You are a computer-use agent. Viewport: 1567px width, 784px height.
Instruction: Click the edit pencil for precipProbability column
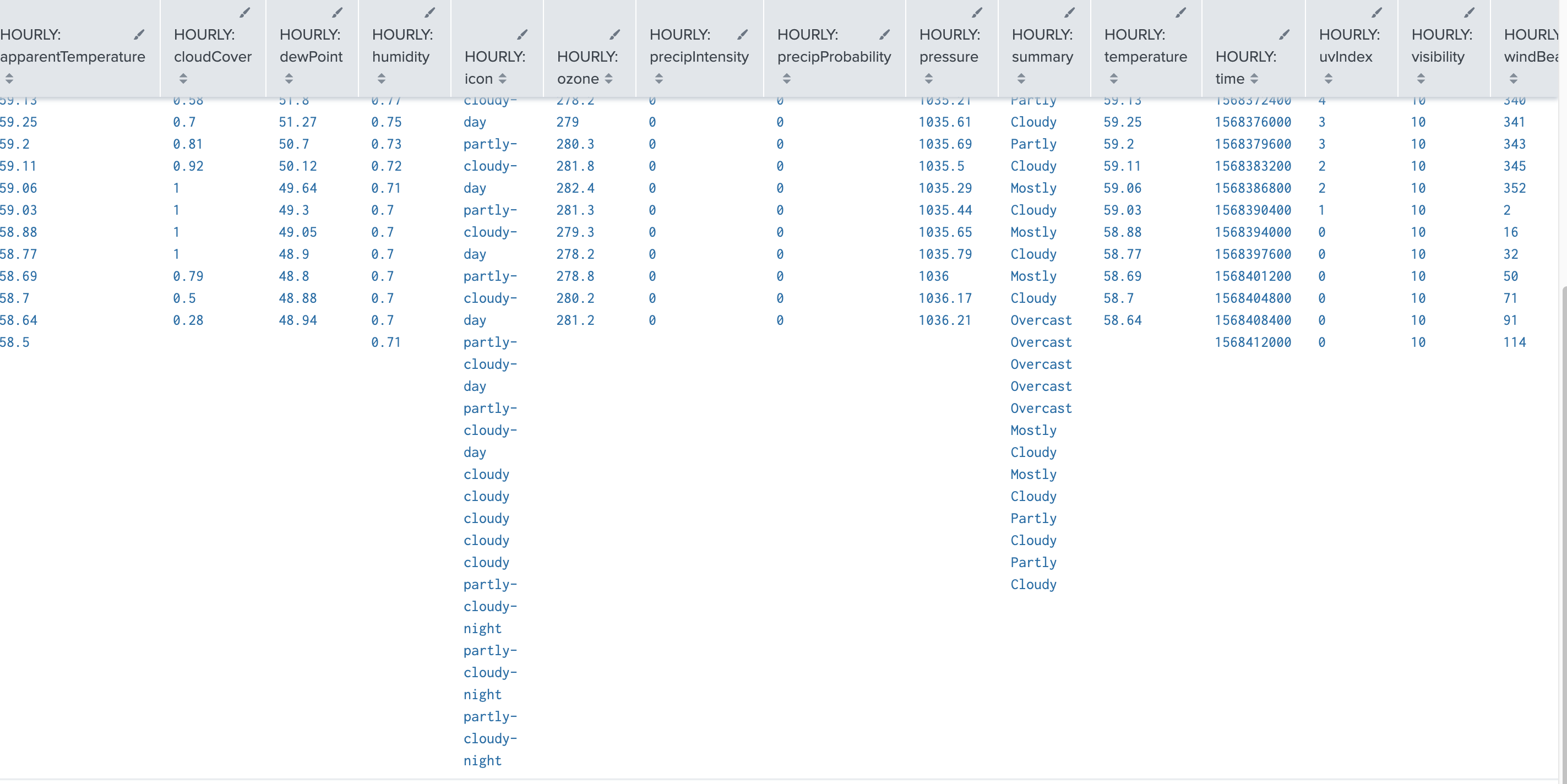pyautogui.click(x=885, y=34)
